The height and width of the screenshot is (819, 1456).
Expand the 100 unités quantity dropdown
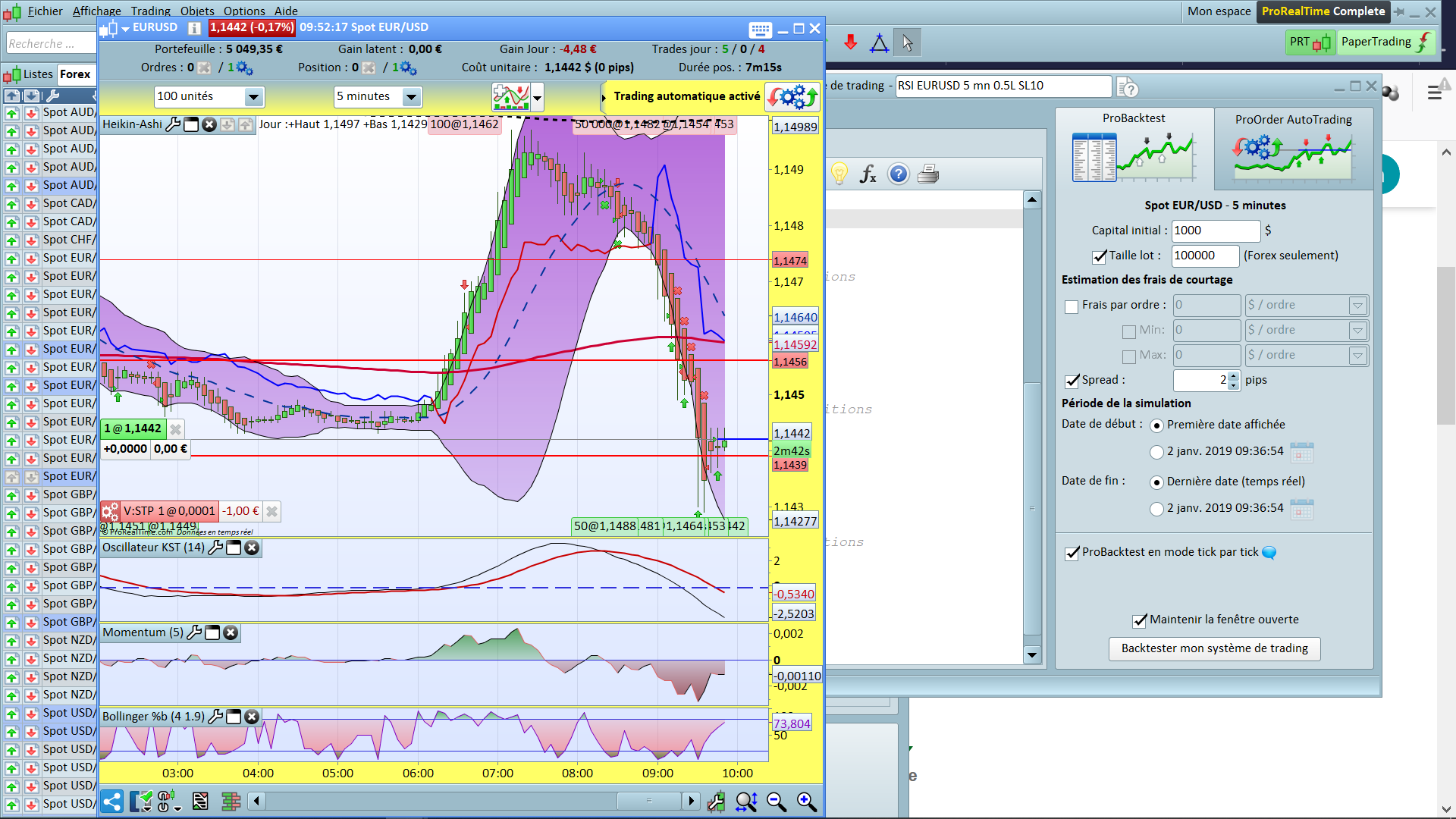tap(253, 97)
